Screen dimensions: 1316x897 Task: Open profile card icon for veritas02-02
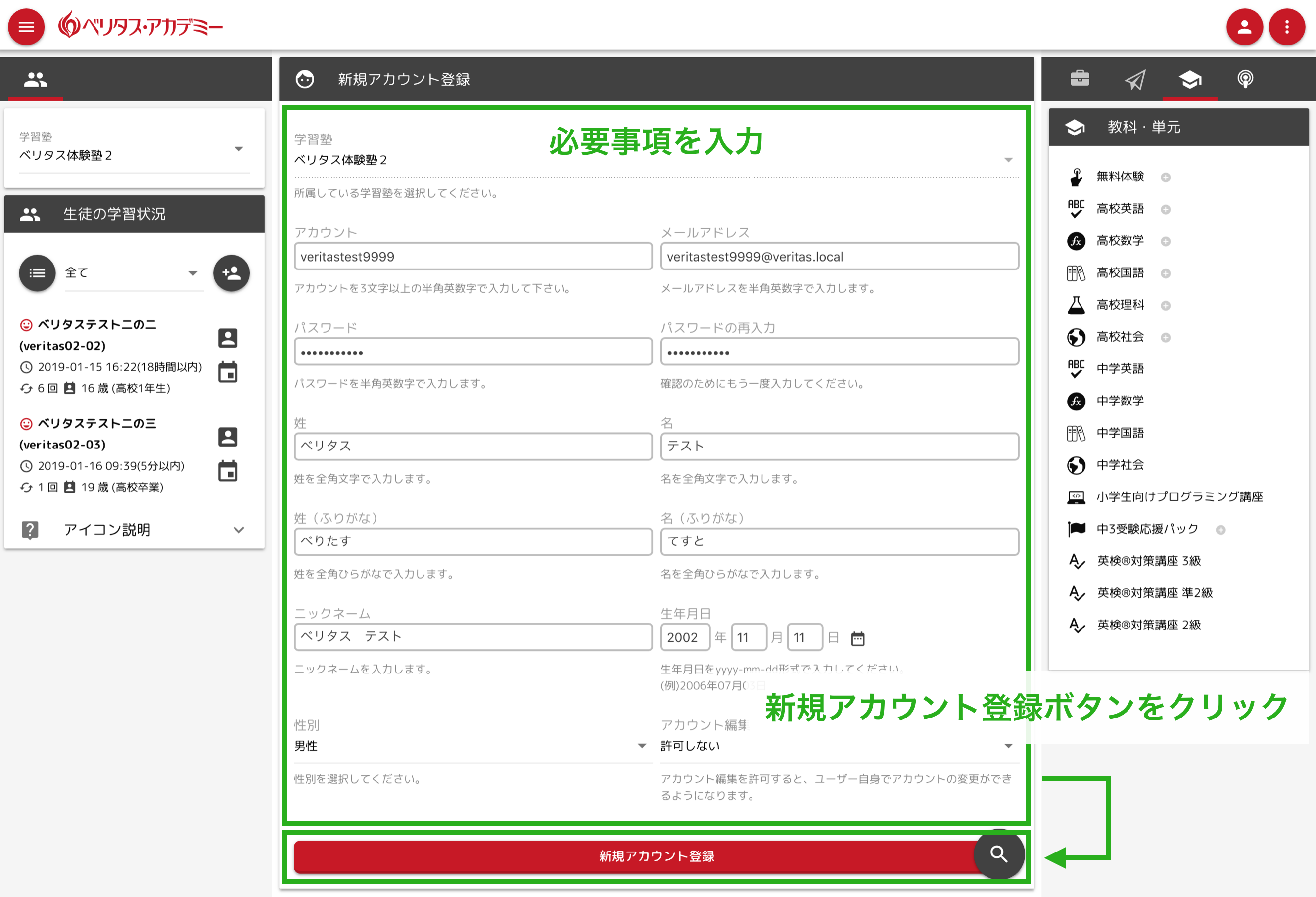(x=228, y=338)
